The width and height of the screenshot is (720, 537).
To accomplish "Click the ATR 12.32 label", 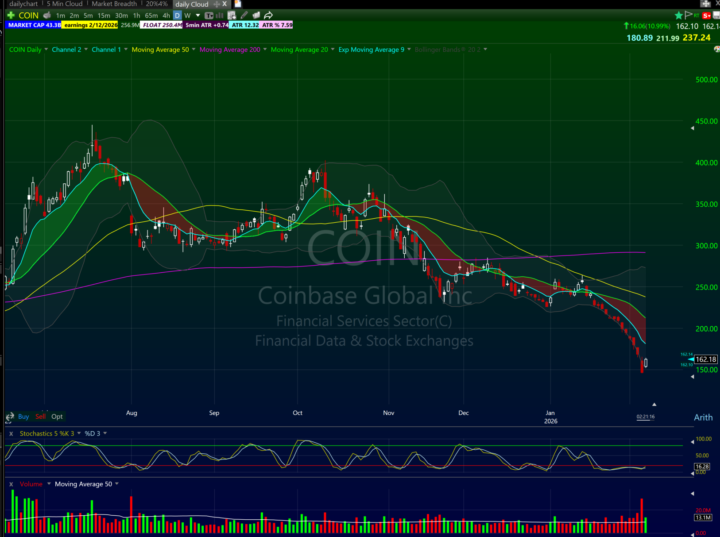I will tap(245, 25).
